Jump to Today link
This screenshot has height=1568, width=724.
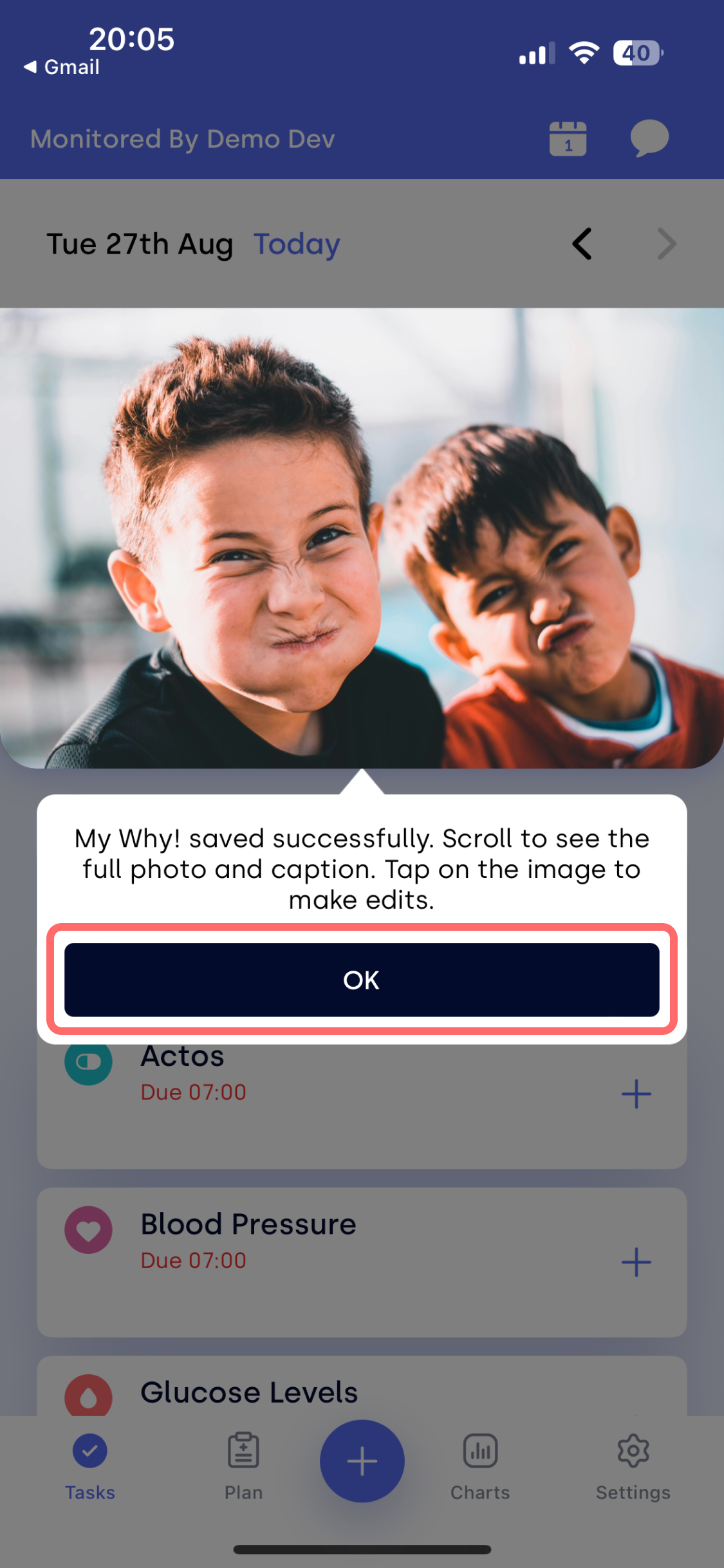point(297,245)
